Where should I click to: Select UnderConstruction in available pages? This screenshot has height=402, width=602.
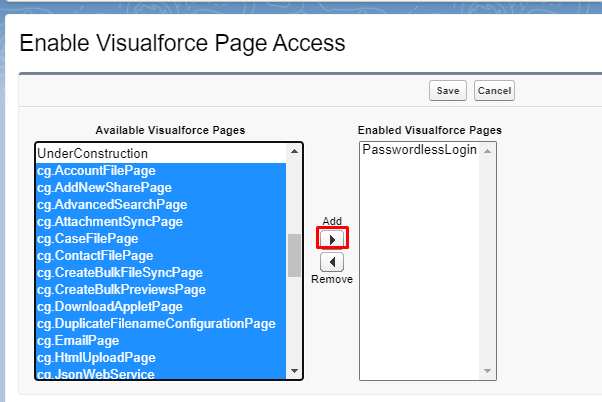click(93, 154)
